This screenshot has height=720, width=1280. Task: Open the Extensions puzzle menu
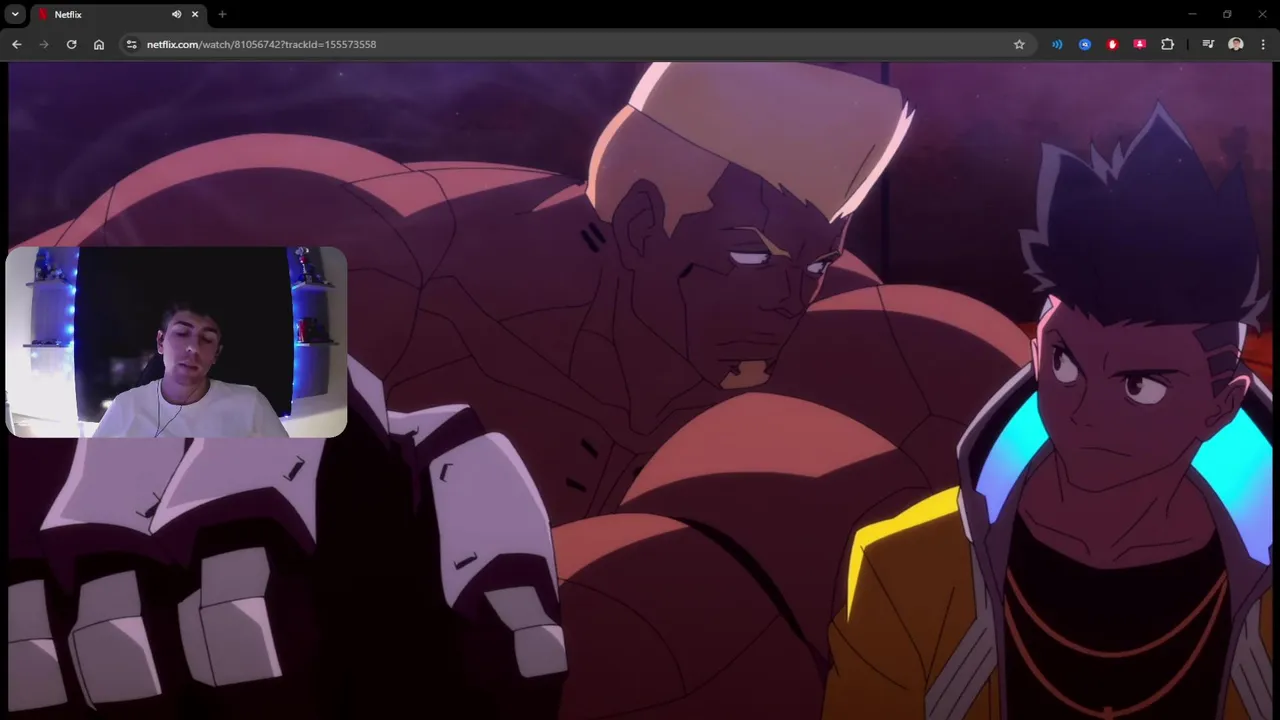click(x=1167, y=44)
